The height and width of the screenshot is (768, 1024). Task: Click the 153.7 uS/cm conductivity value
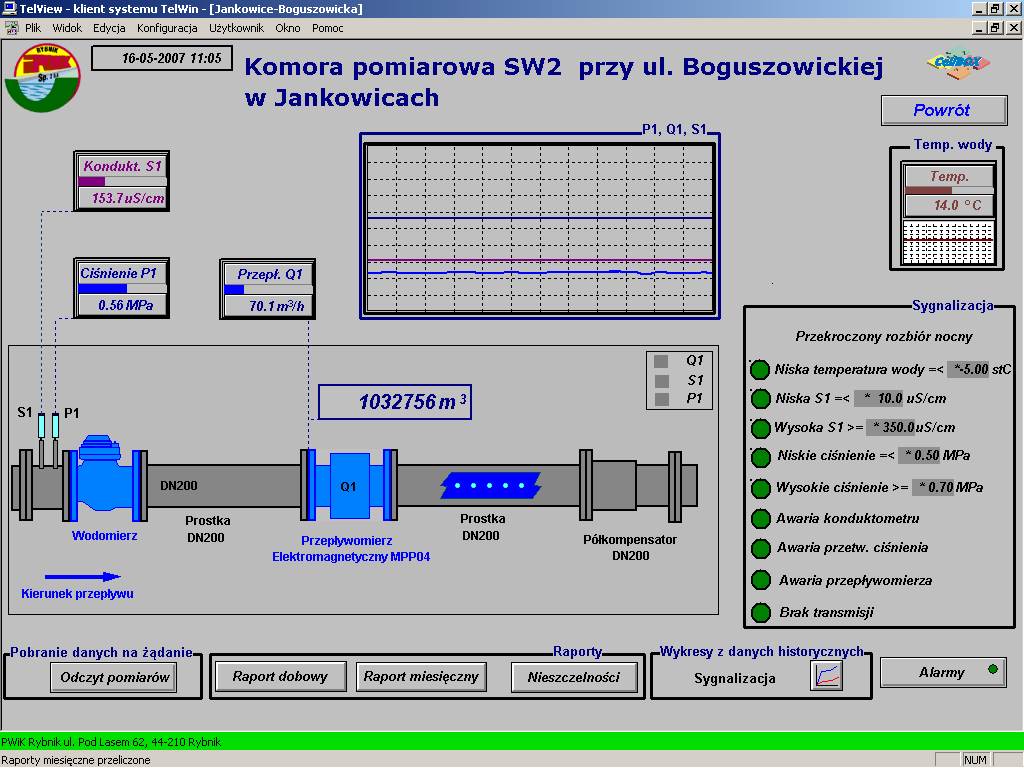click(x=122, y=198)
